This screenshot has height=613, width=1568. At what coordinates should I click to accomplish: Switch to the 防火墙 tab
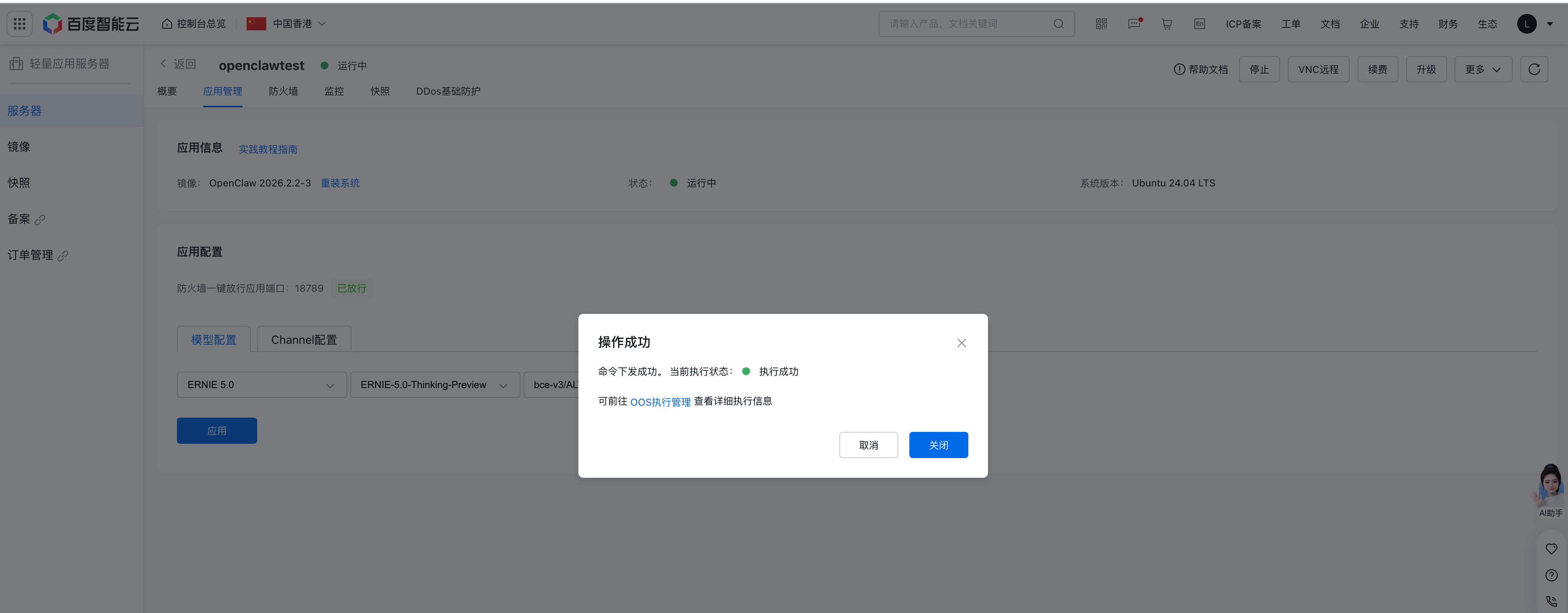pos(283,91)
